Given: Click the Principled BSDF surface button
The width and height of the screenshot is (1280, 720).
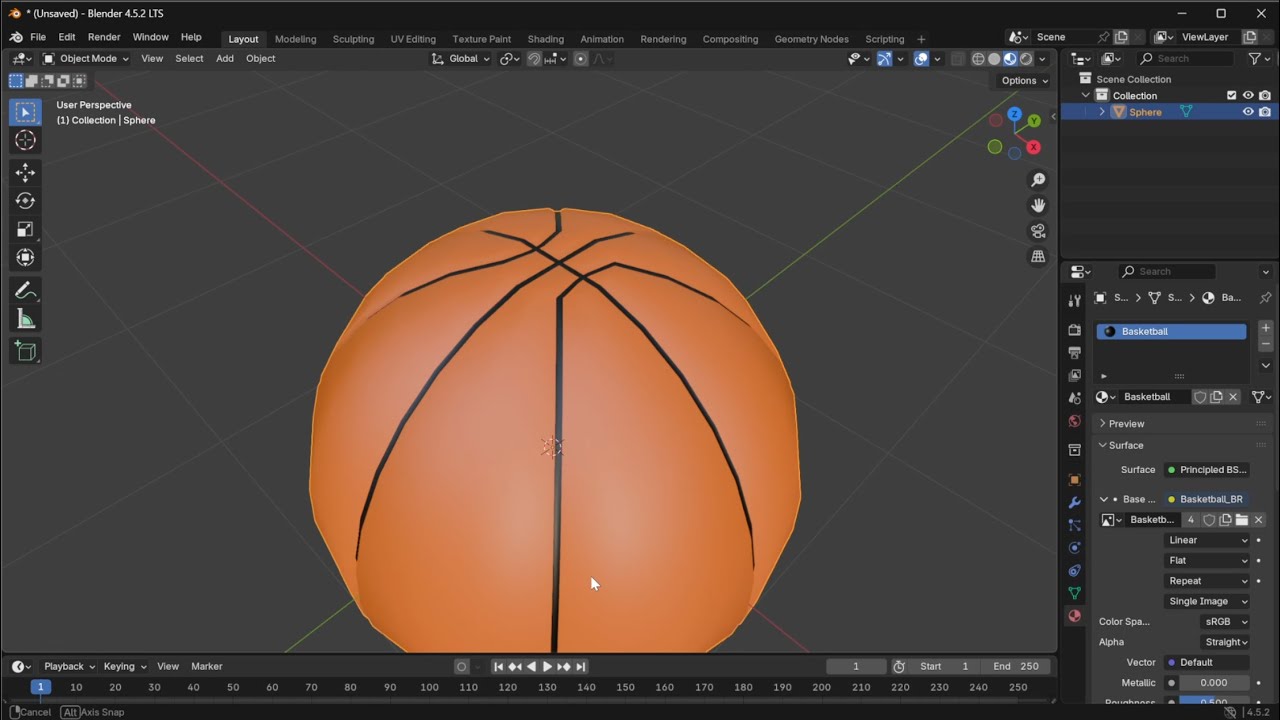Looking at the screenshot, I should point(1207,470).
